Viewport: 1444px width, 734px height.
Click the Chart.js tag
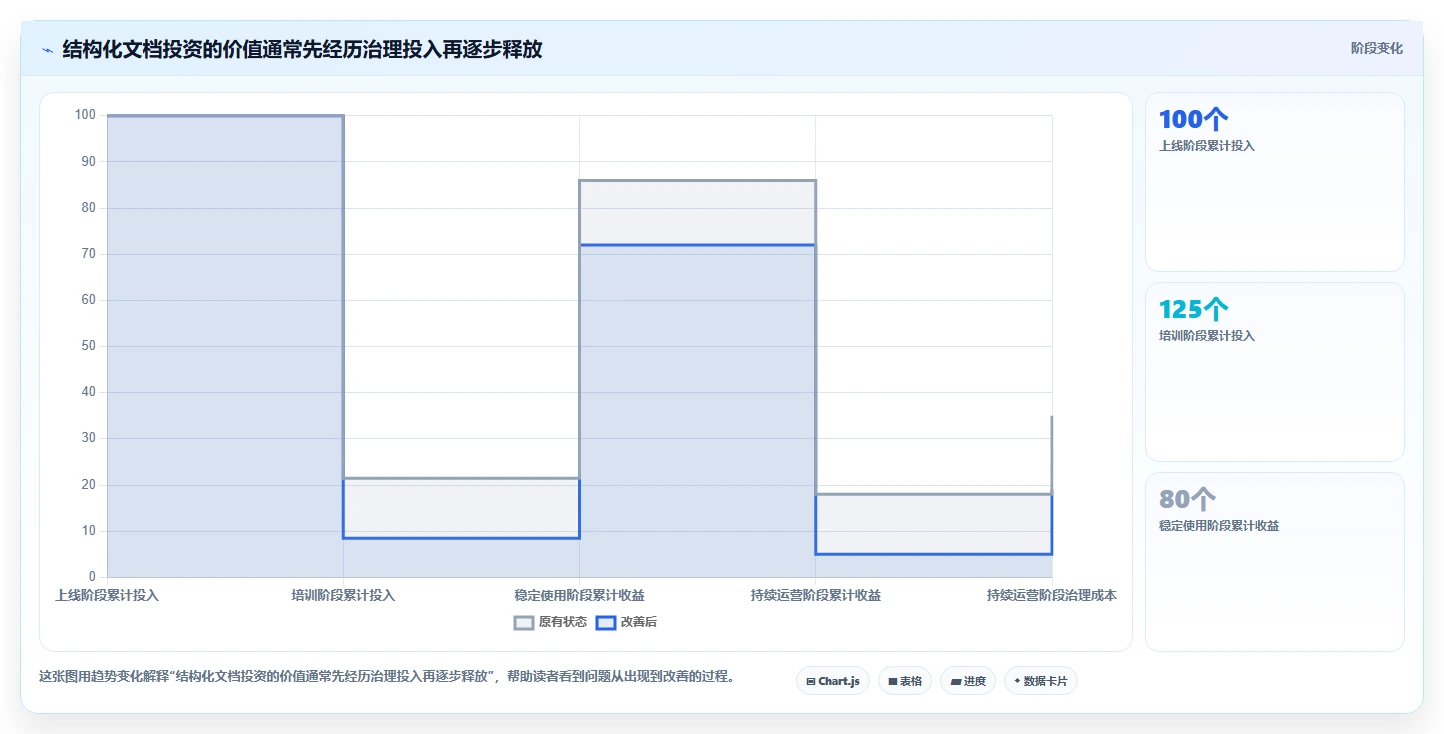point(833,681)
